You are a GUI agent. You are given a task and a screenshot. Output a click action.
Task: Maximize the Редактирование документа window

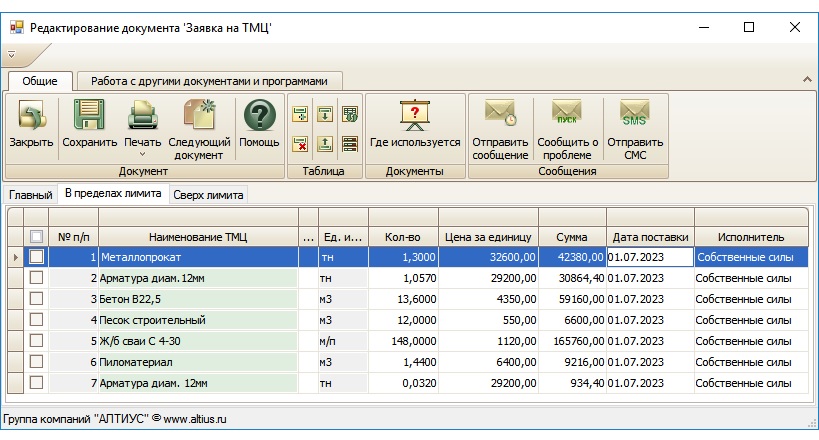(x=749, y=27)
